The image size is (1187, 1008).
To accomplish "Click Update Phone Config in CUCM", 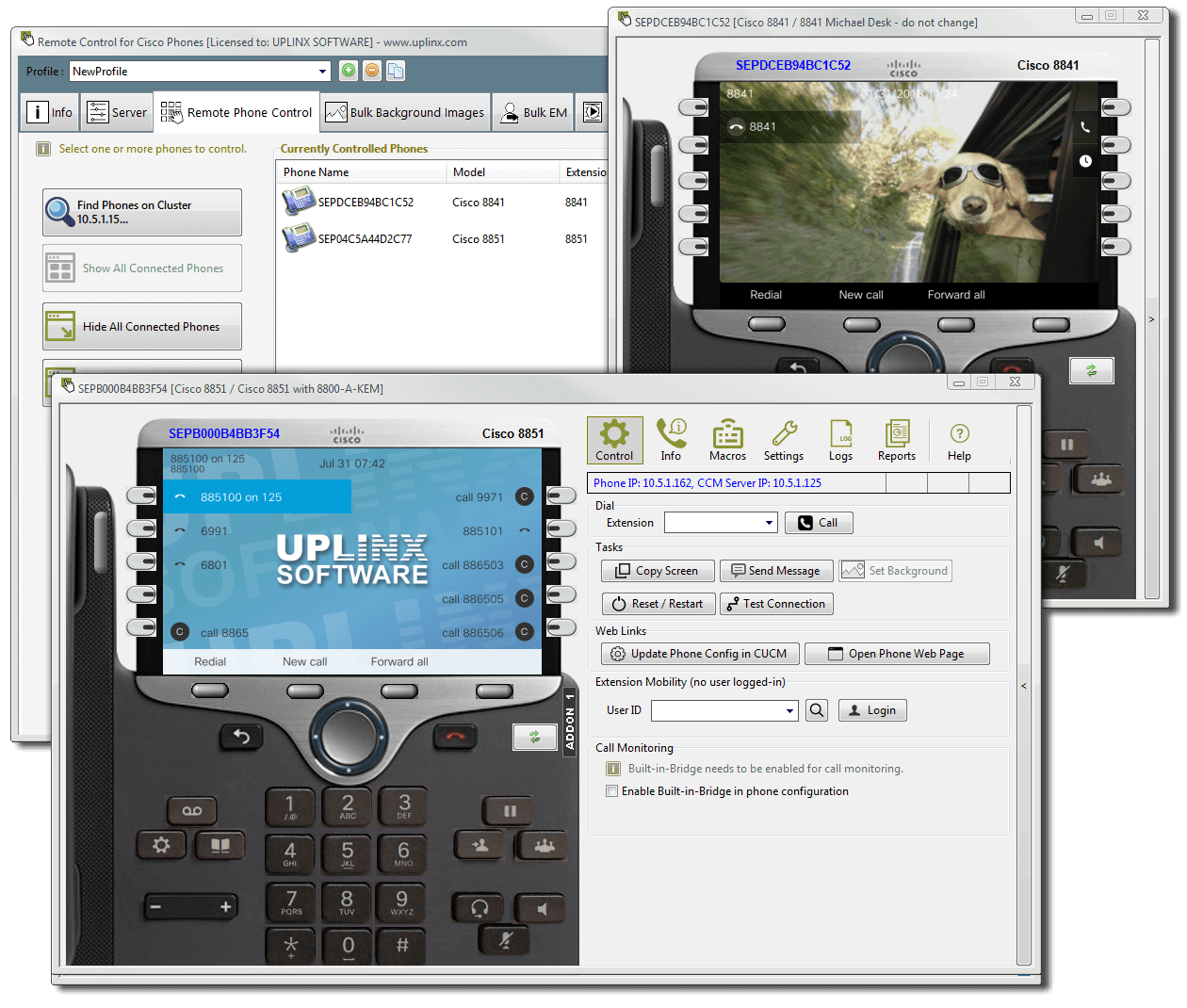I will pyautogui.click(x=700, y=654).
